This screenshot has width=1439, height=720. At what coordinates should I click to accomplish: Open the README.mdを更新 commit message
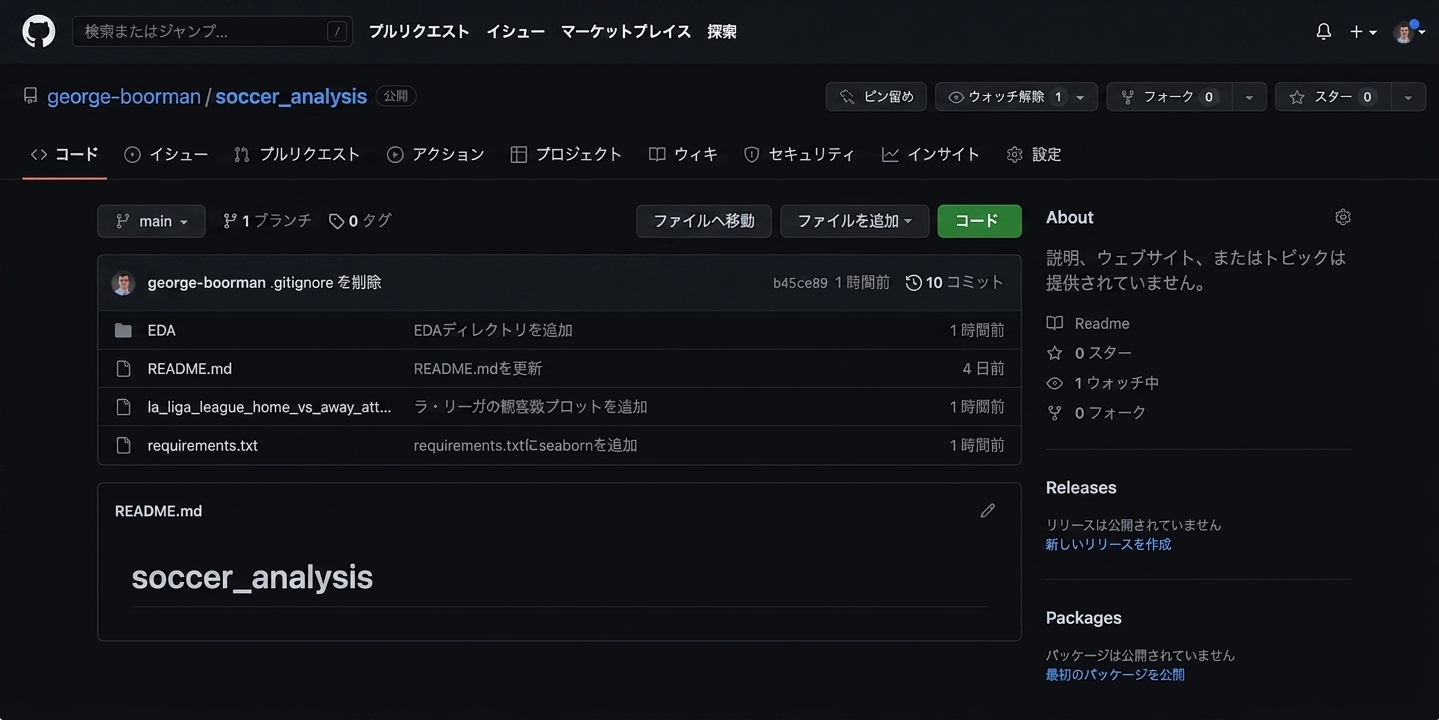478,369
